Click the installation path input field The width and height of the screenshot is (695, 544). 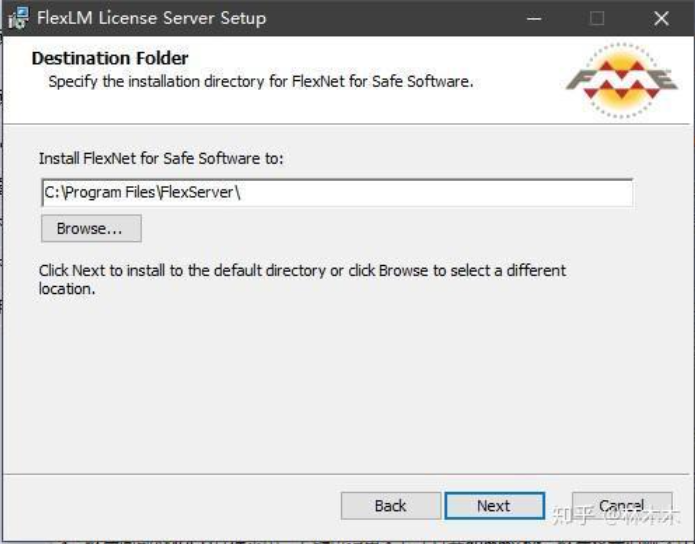pyautogui.click(x=337, y=193)
